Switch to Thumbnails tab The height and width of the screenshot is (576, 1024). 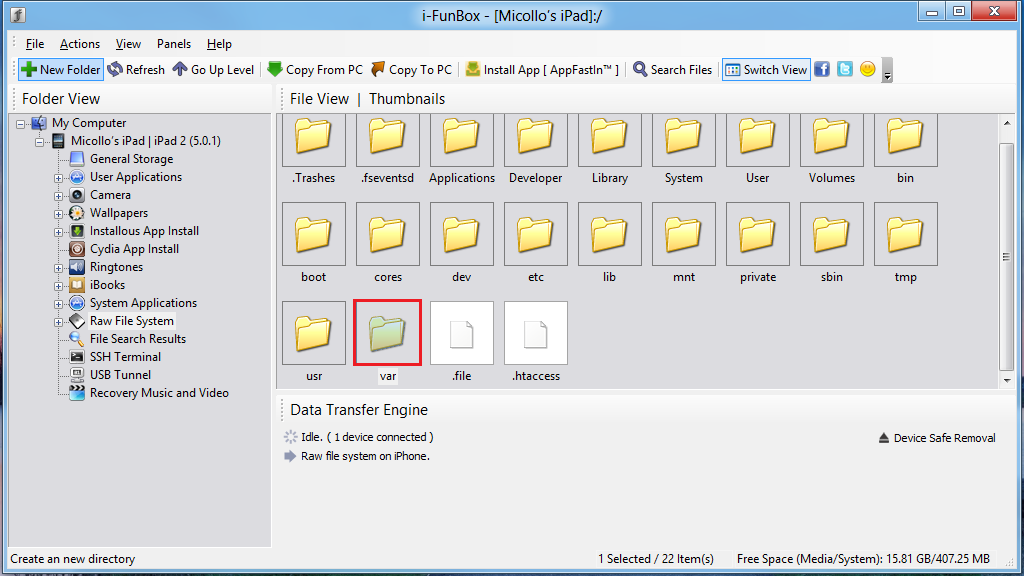tap(407, 99)
